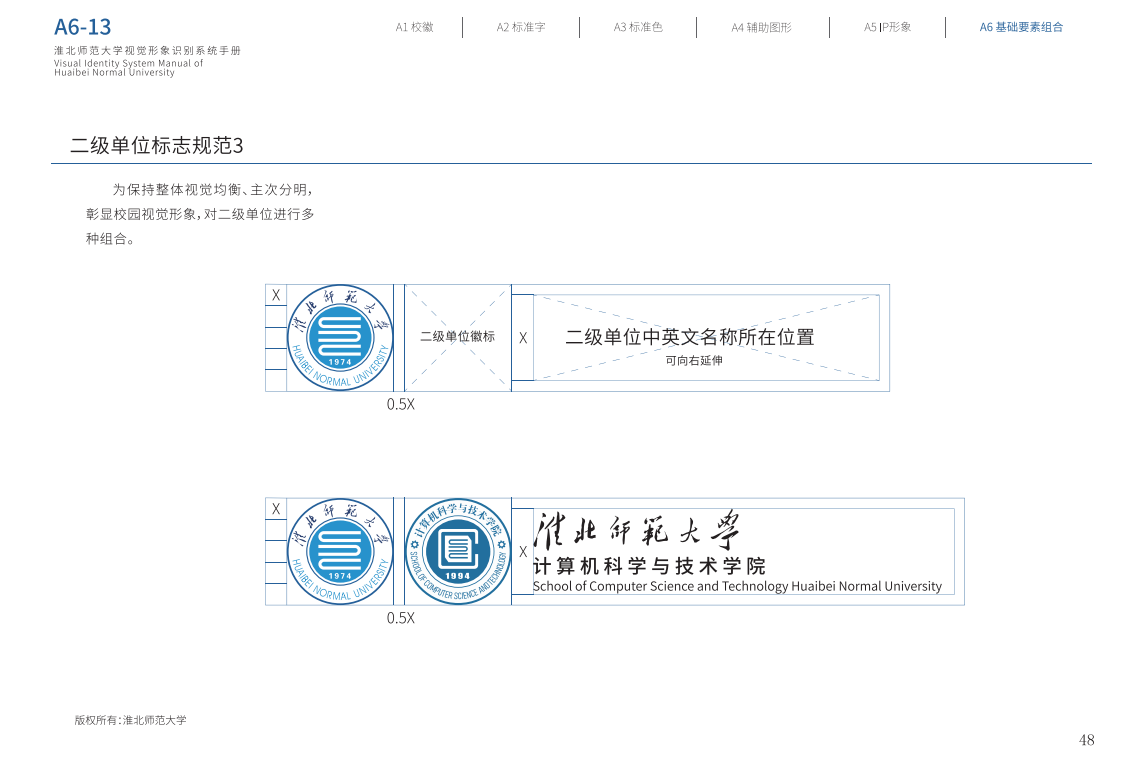Viewport: 1138px width, 757px height.
Task: Select the A4 辅助图形 tab
Action: pos(761,28)
